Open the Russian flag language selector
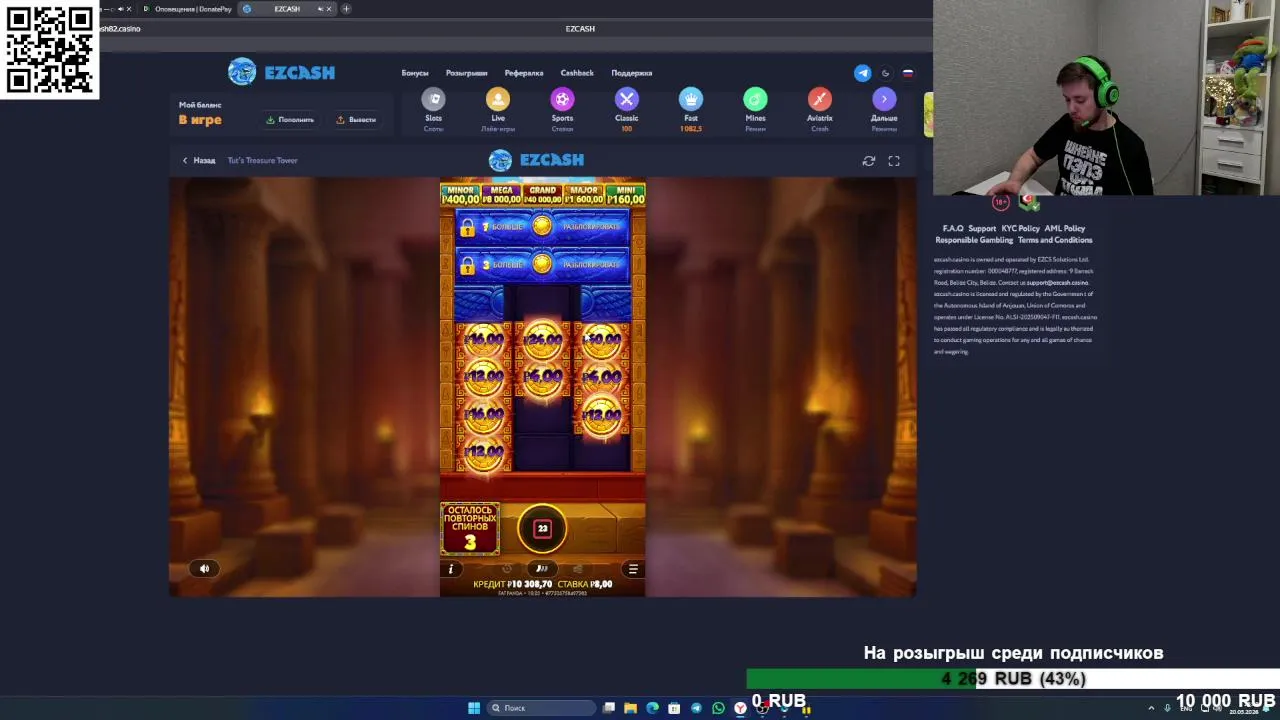Screen dimensions: 1280x720 [908, 73]
